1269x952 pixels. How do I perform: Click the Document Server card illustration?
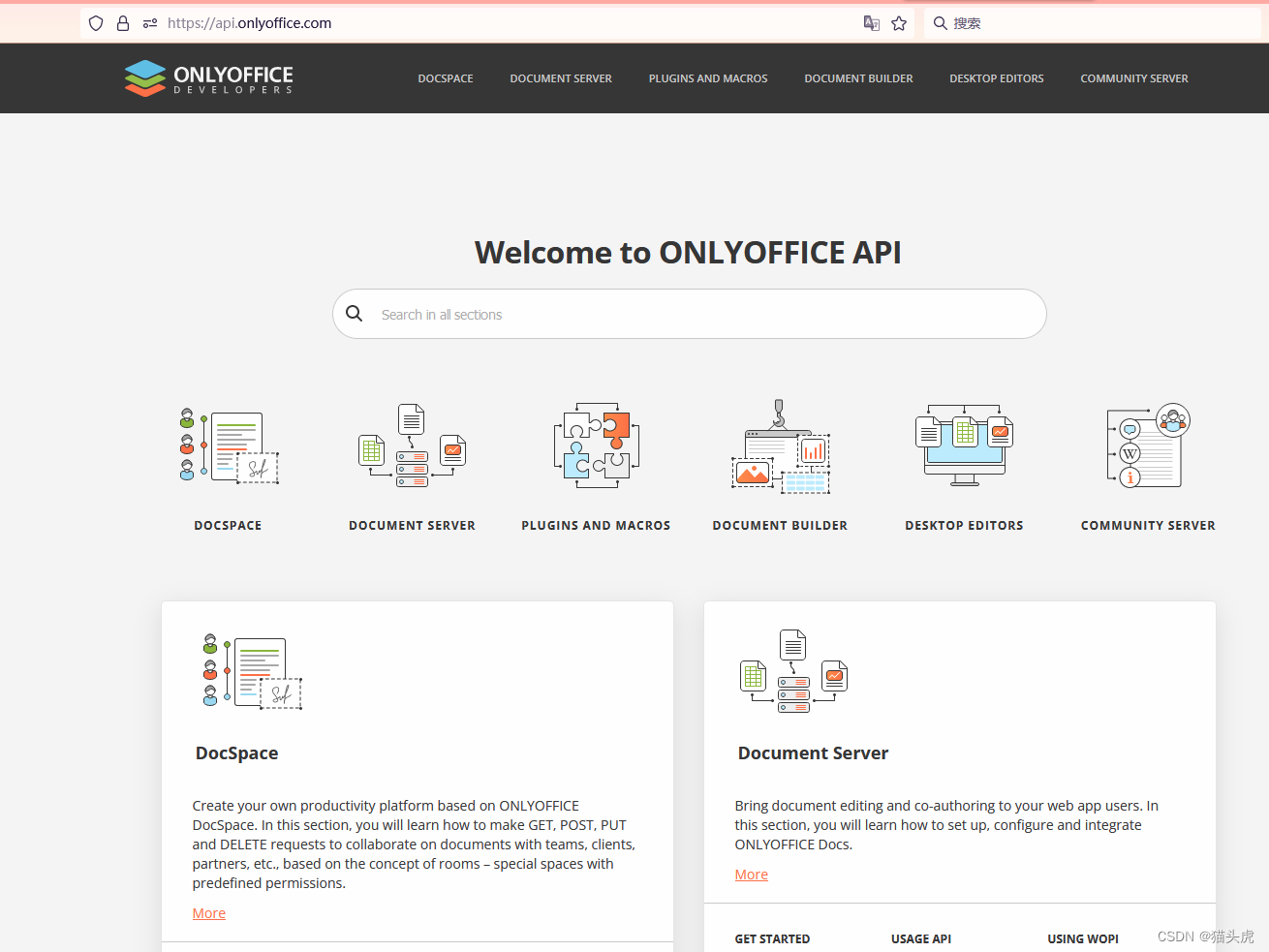[x=794, y=671]
